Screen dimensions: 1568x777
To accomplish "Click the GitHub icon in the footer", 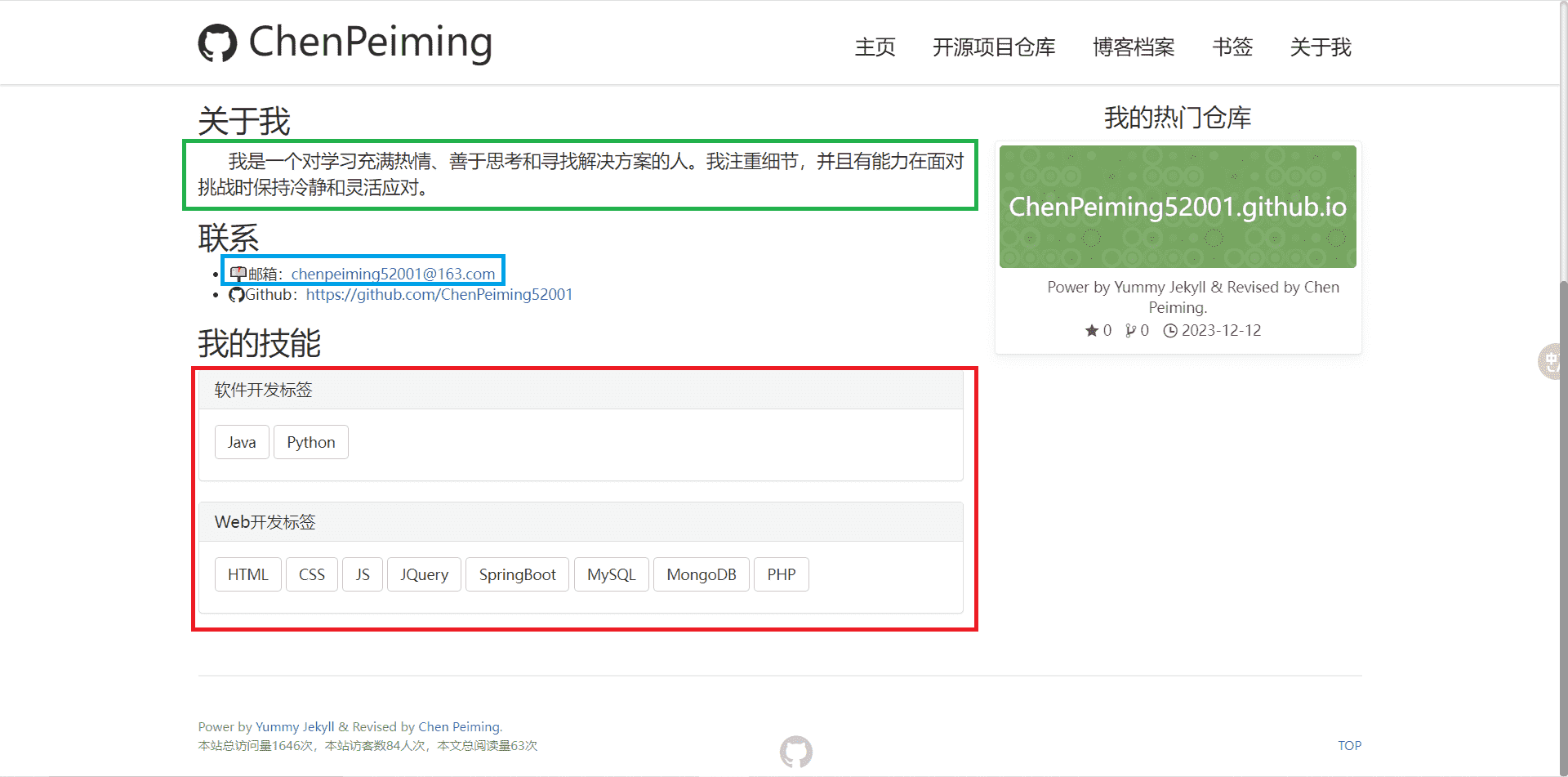I will (796, 752).
